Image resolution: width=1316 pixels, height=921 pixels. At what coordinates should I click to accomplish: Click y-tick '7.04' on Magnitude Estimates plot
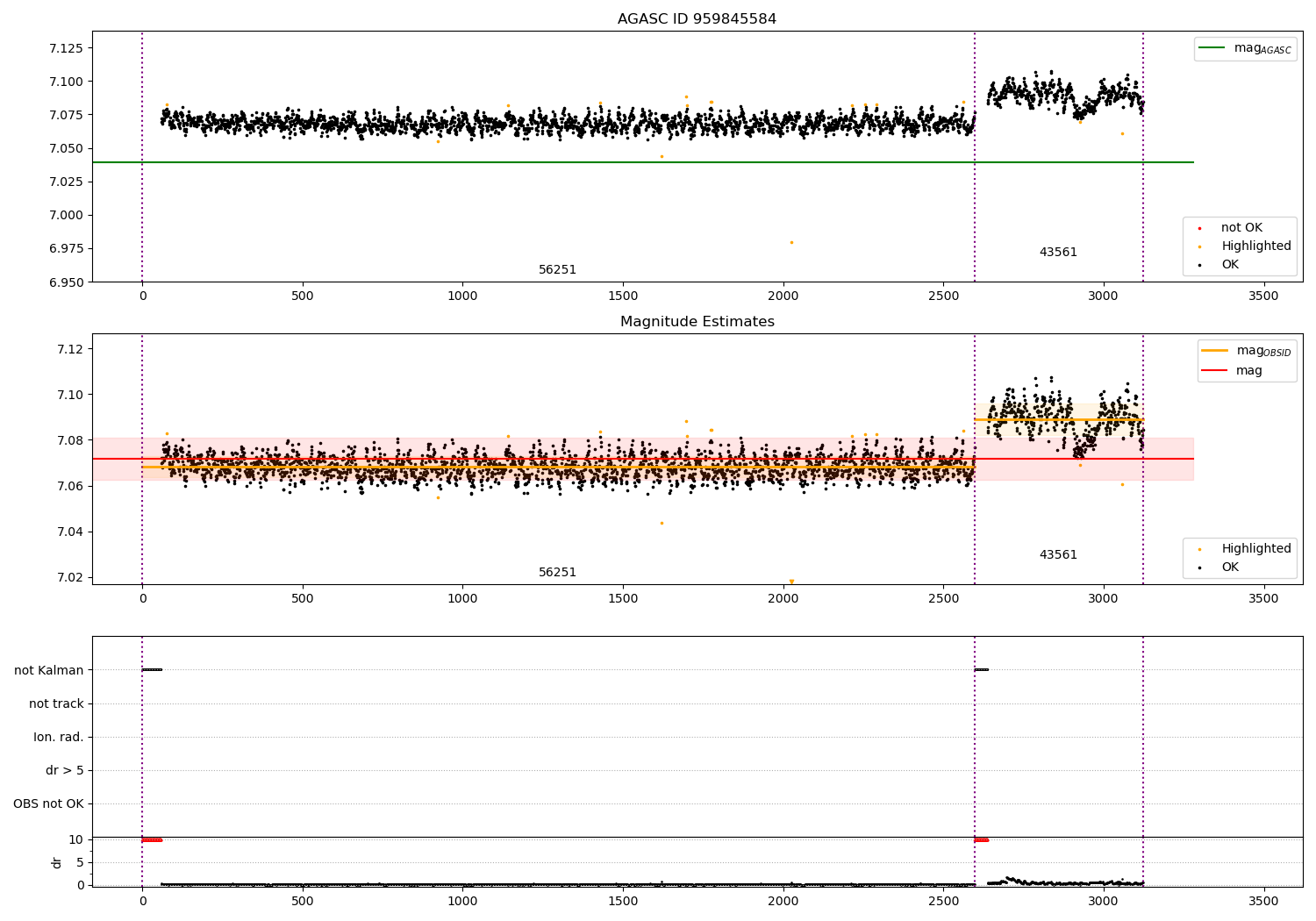[x=70, y=532]
